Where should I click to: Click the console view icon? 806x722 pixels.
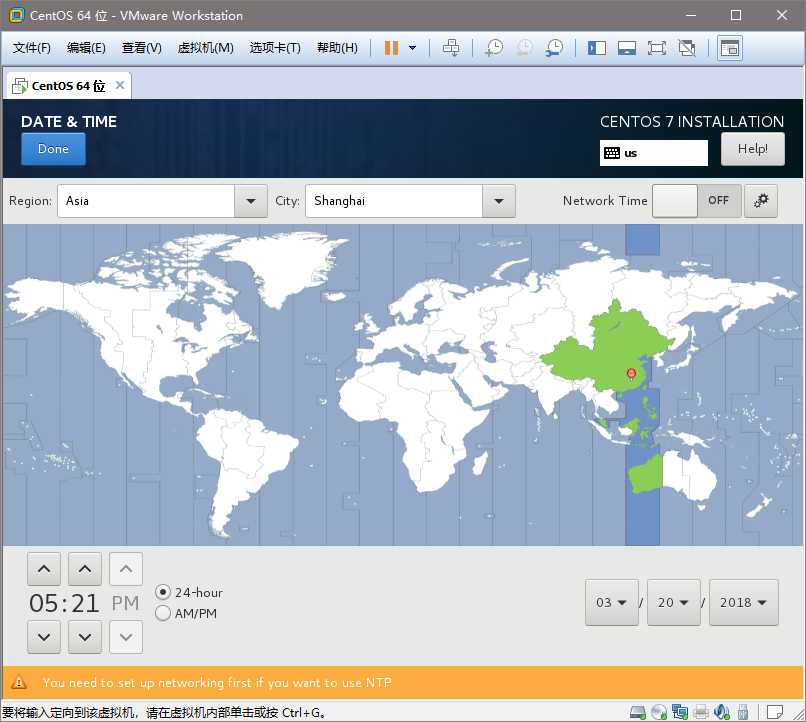coord(730,48)
